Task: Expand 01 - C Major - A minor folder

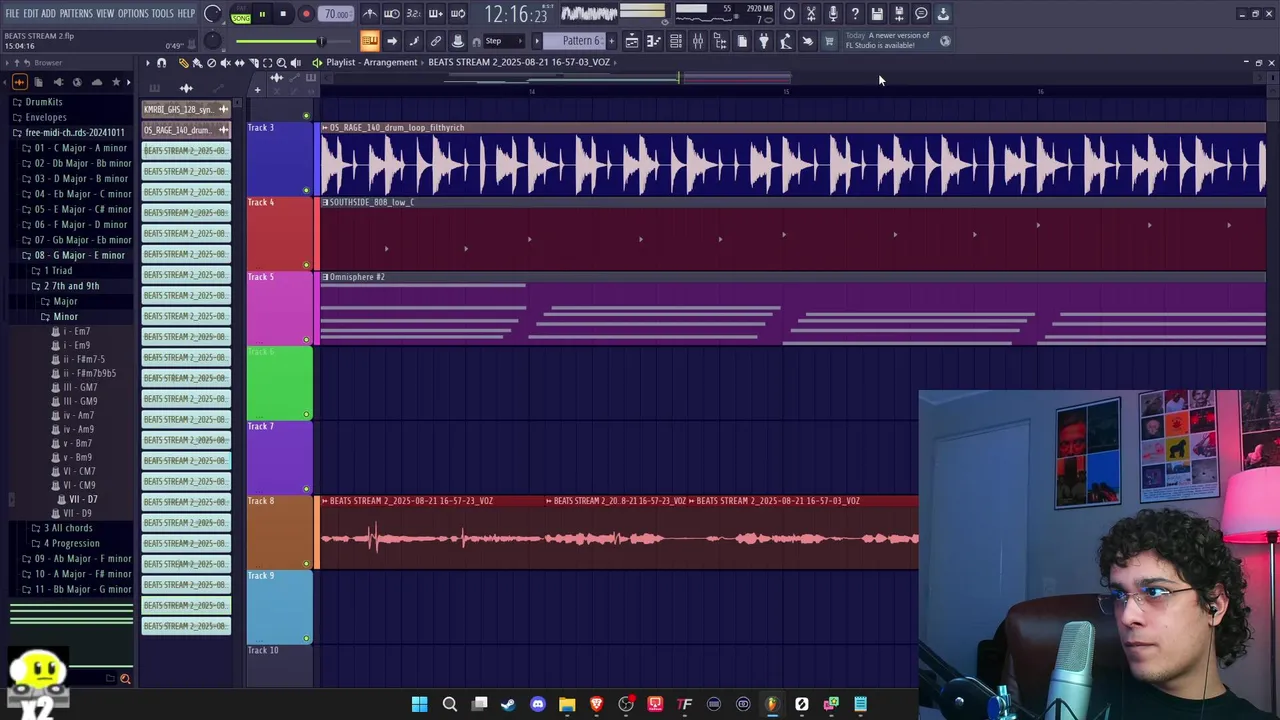Action: coord(80,148)
